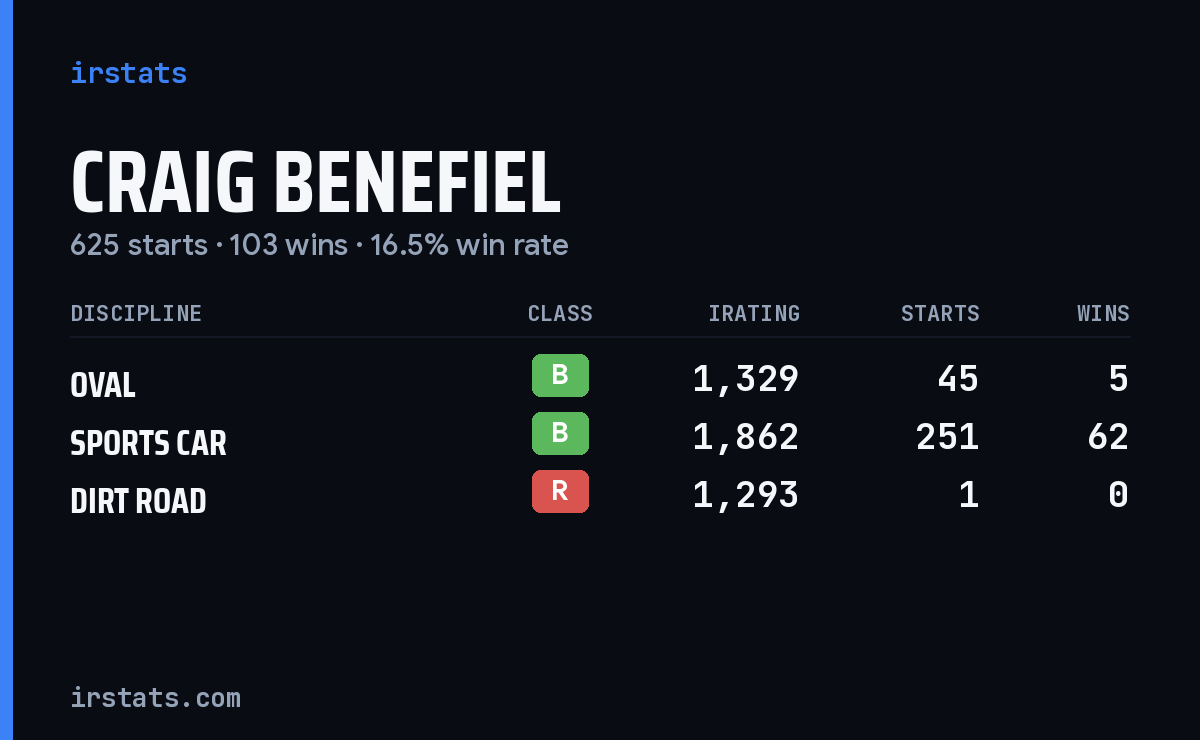Click the Sports Car iRating value 1,862
This screenshot has width=1200, height=740.
pyautogui.click(x=745, y=437)
